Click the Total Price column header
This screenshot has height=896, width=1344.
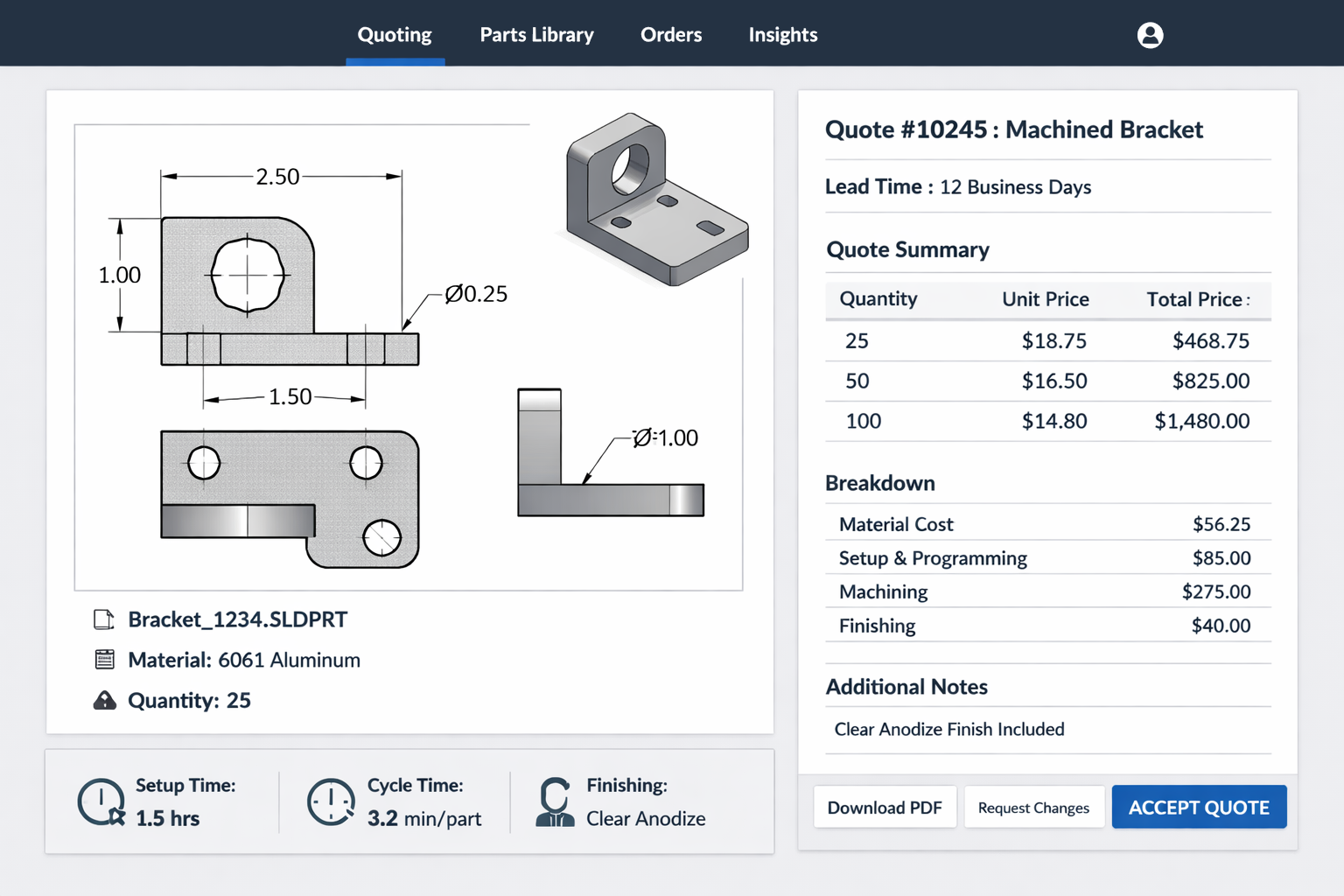click(1194, 300)
